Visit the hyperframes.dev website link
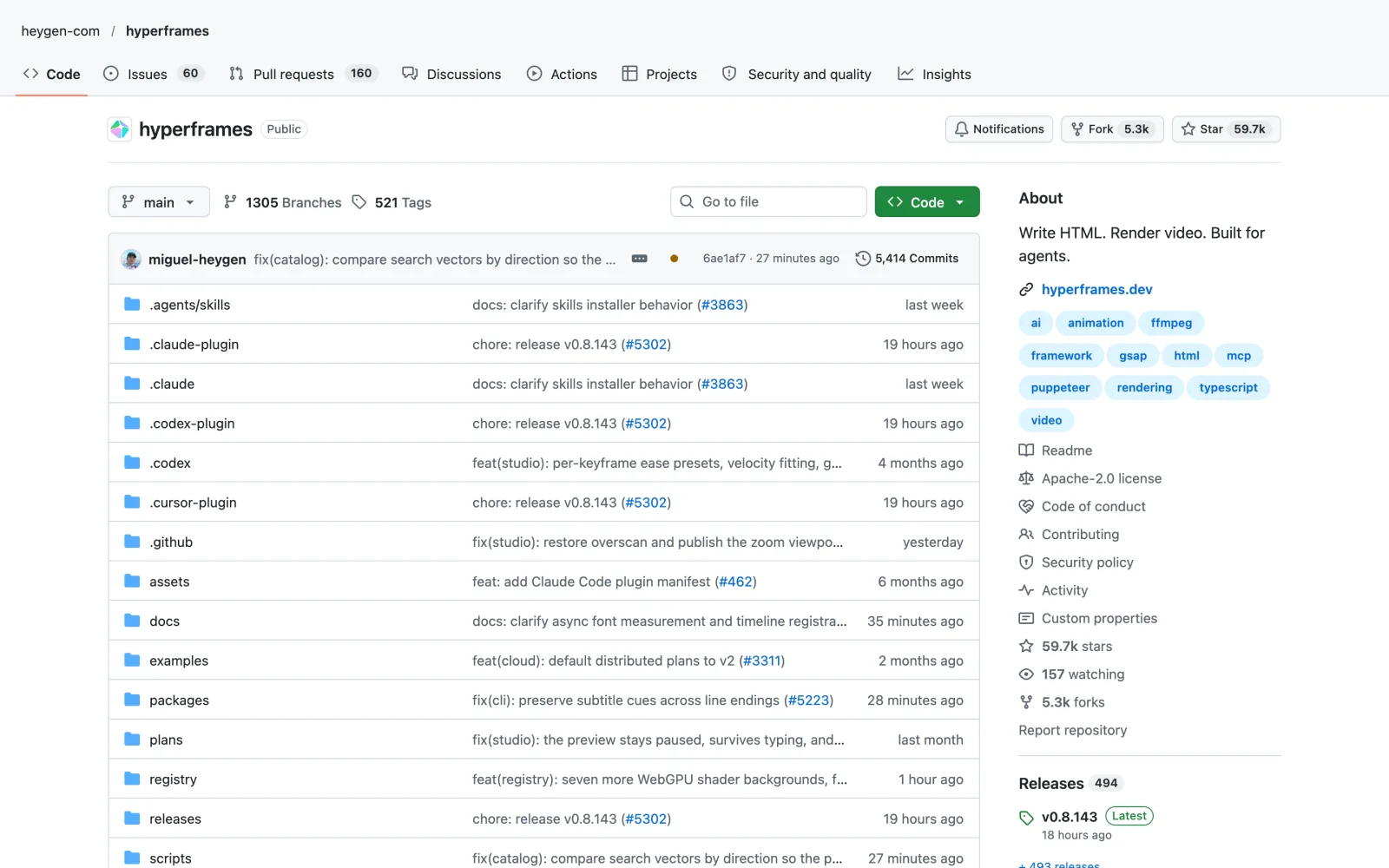 click(x=1097, y=290)
